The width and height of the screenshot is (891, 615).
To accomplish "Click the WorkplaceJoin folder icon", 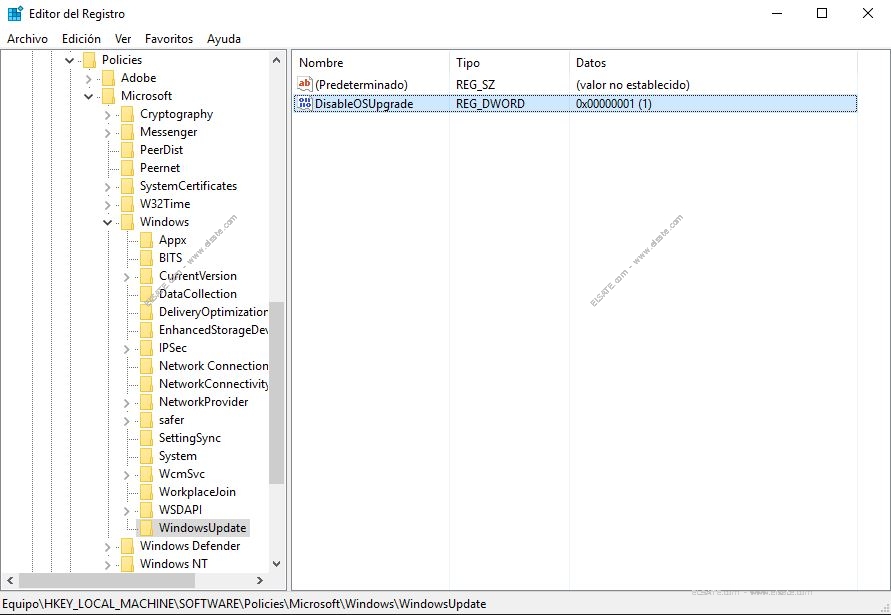I will point(146,492).
